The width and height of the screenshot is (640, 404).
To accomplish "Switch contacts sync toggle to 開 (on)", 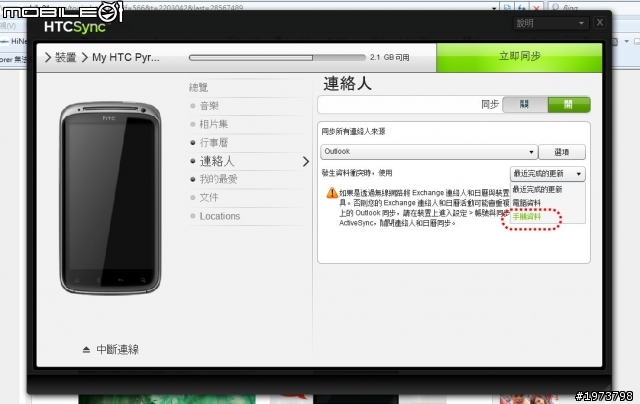I will (x=569, y=104).
